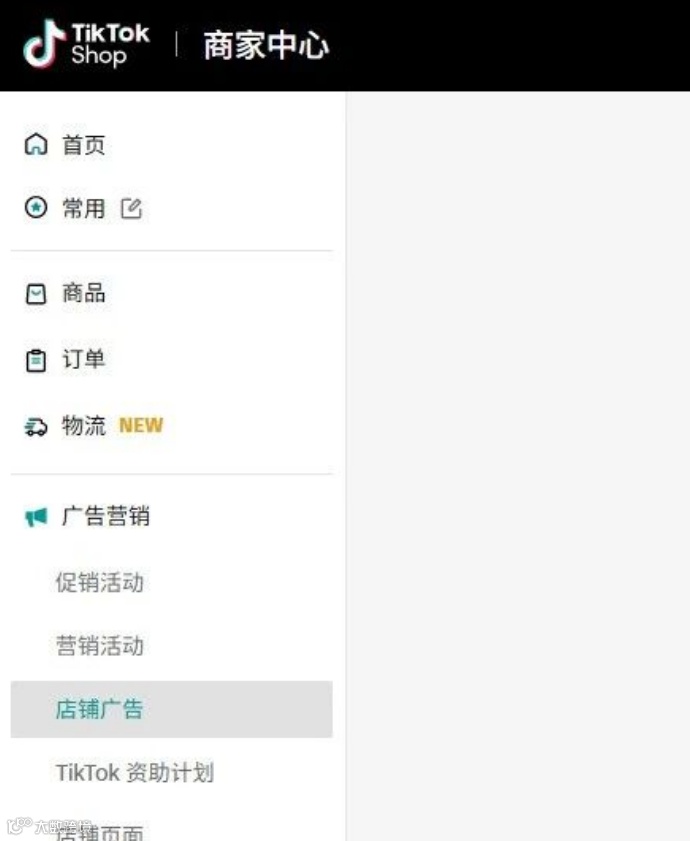Click the delivery truck icon for 物流
Image resolution: width=690 pixels, height=841 pixels.
pos(36,426)
